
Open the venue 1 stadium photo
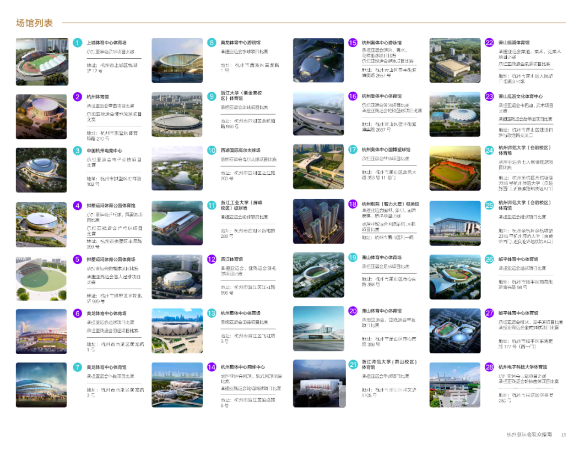click(x=42, y=62)
